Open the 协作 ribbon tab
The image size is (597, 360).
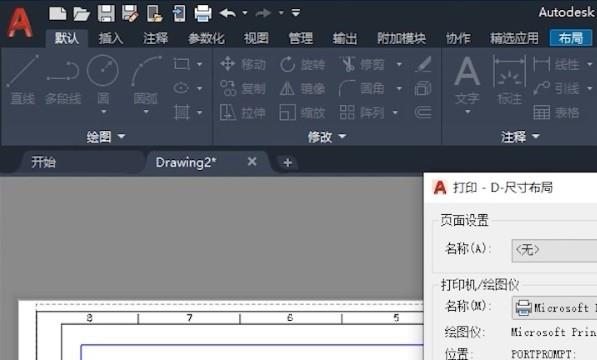point(458,38)
